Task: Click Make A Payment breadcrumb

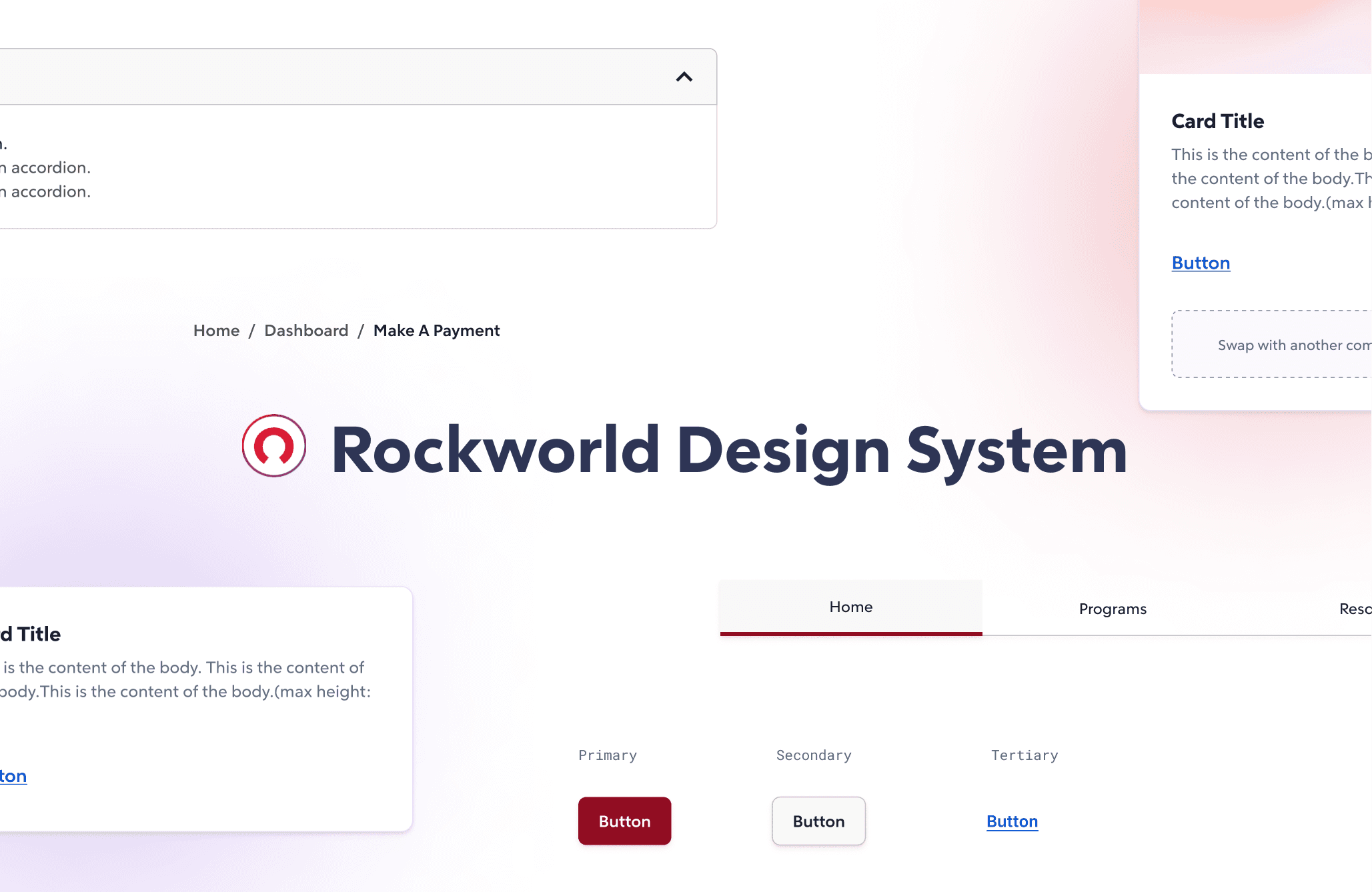Action: [436, 331]
